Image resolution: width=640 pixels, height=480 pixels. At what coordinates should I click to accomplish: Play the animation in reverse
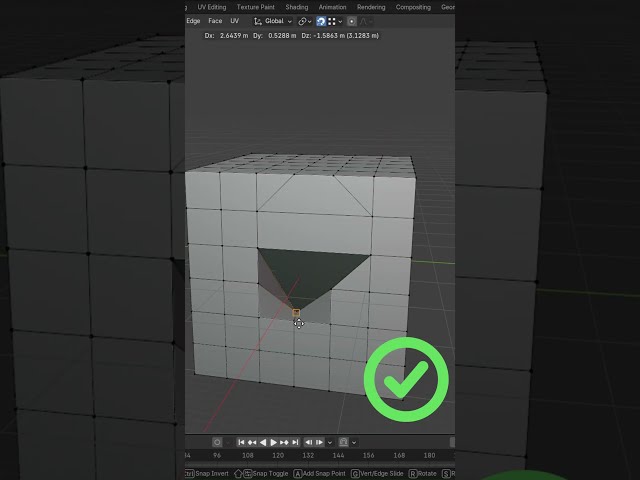(263, 442)
